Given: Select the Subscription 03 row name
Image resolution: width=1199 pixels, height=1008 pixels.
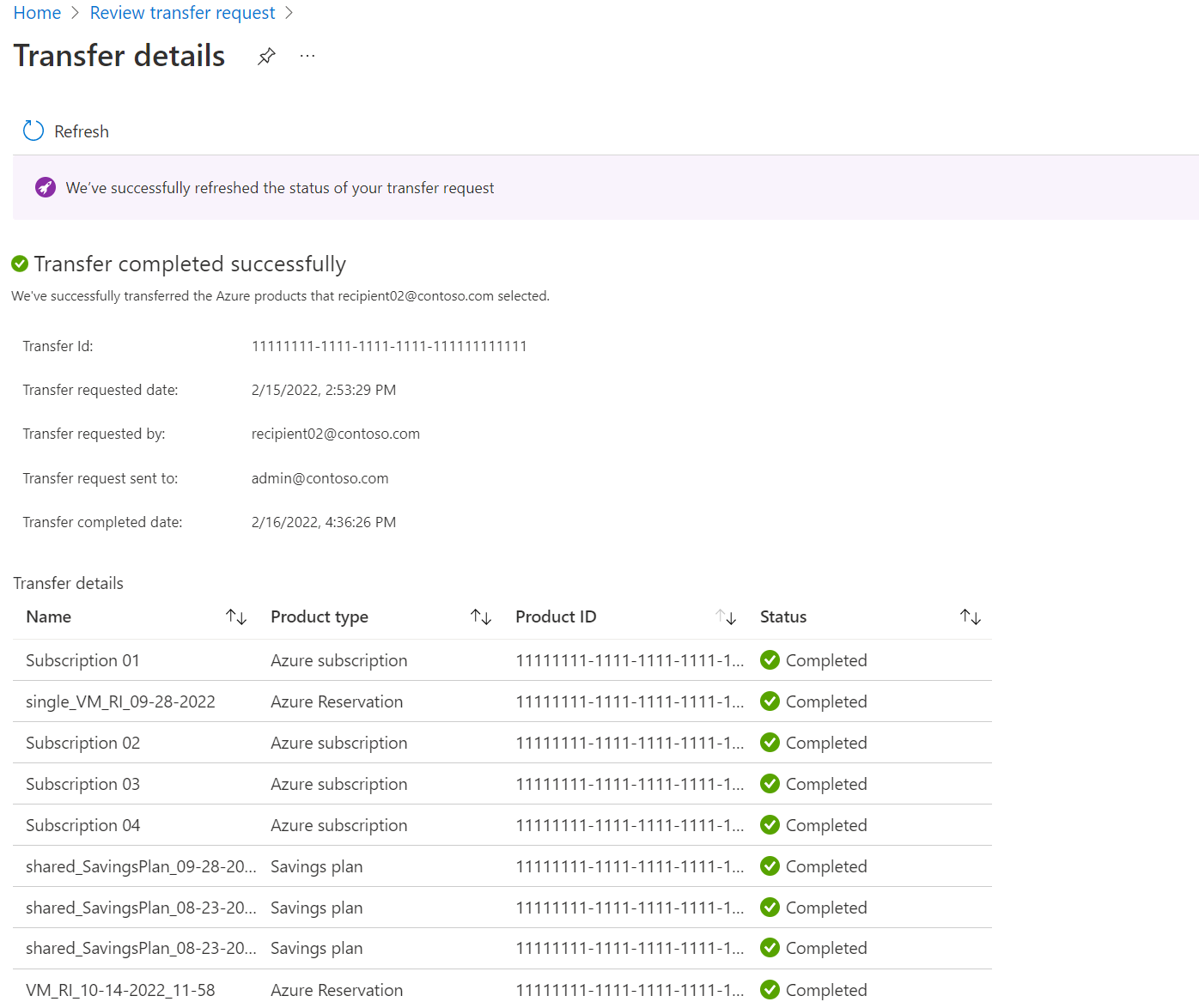Looking at the screenshot, I should [x=82, y=784].
